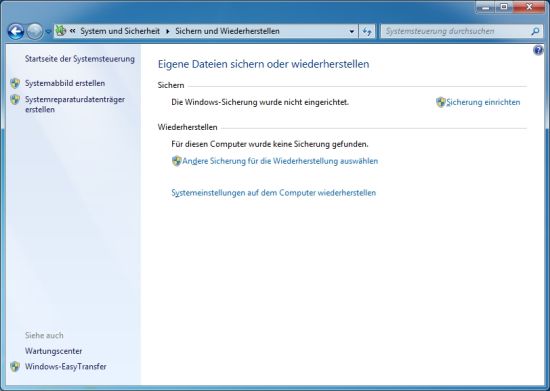Click the 'Siehe auch' label
Image resolution: width=550 pixels, height=391 pixels.
[x=44, y=336]
